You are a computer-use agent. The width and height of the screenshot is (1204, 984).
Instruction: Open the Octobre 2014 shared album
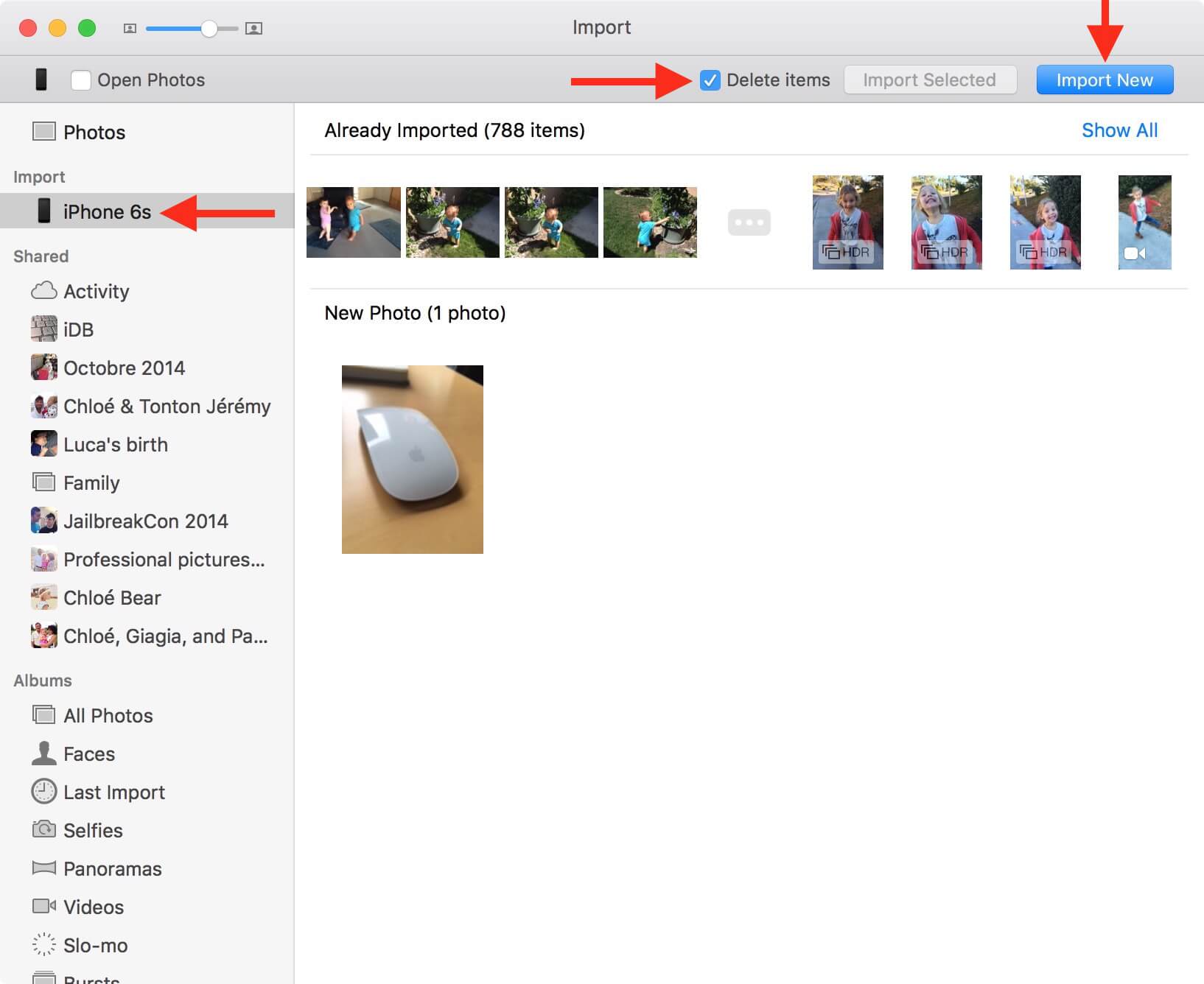click(x=147, y=368)
